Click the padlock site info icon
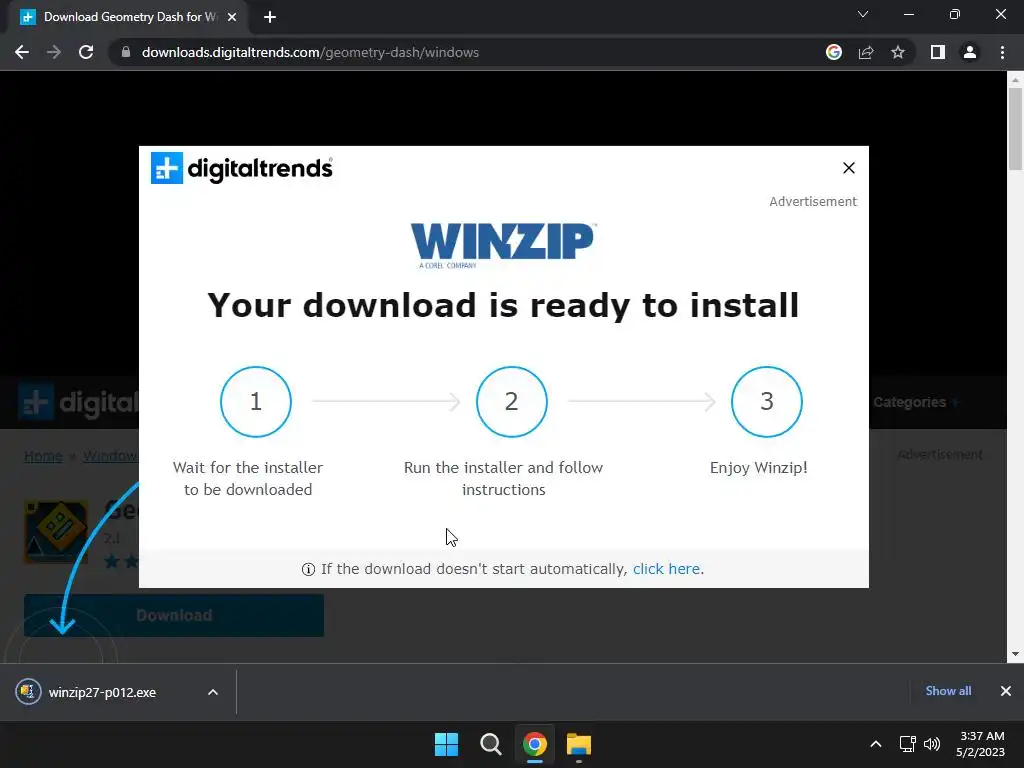The height and width of the screenshot is (768, 1024). coord(126,52)
